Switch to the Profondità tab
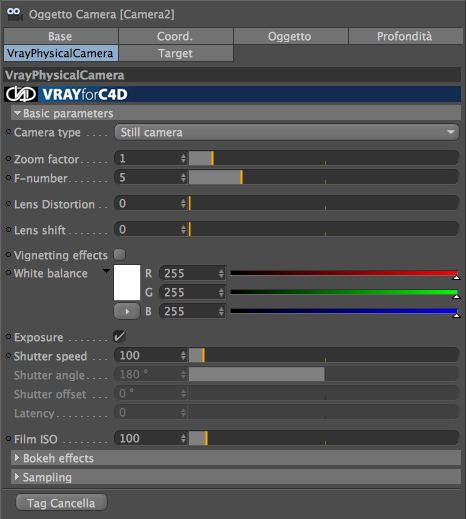Screen dimensions: 466x519 pyautogui.click(x=405, y=36)
